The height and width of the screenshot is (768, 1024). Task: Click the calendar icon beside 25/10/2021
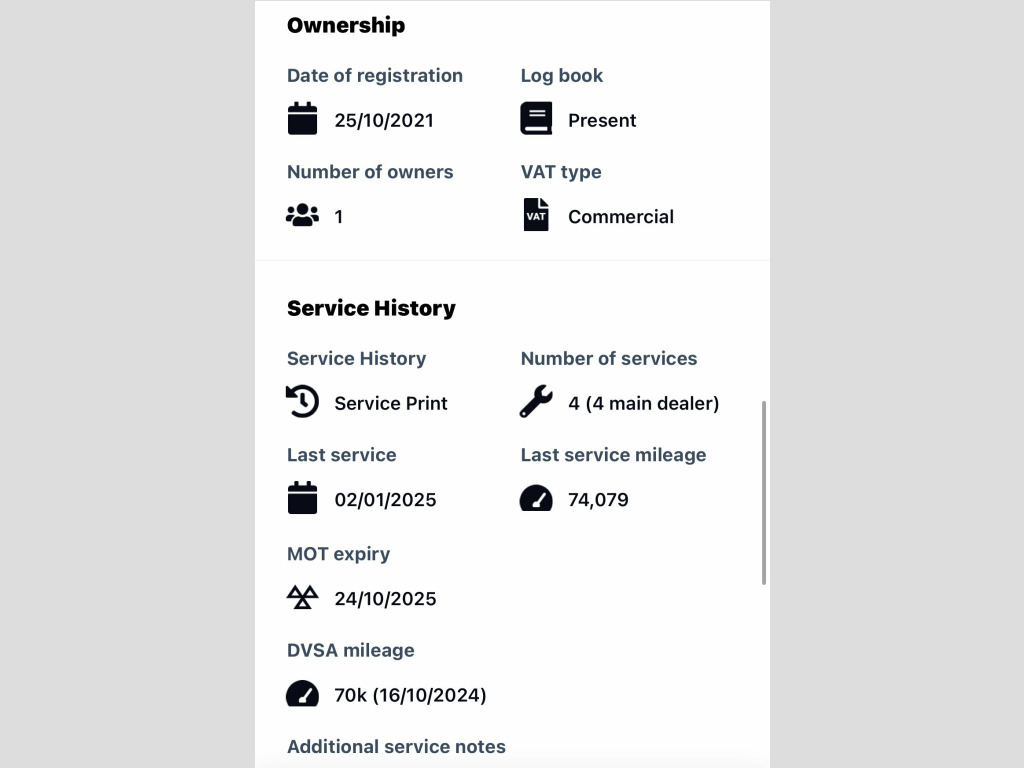(x=302, y=118)
